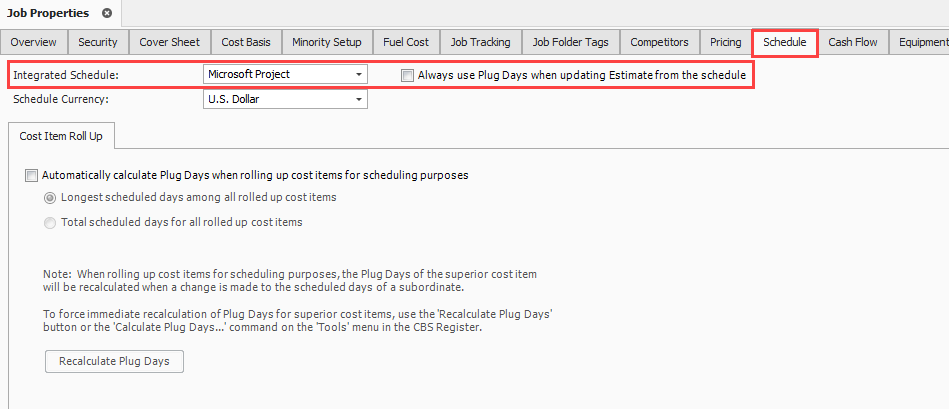Select Total scheduled days radio option
The height and width of the screenshot is (409, 949).
(50, 222)
